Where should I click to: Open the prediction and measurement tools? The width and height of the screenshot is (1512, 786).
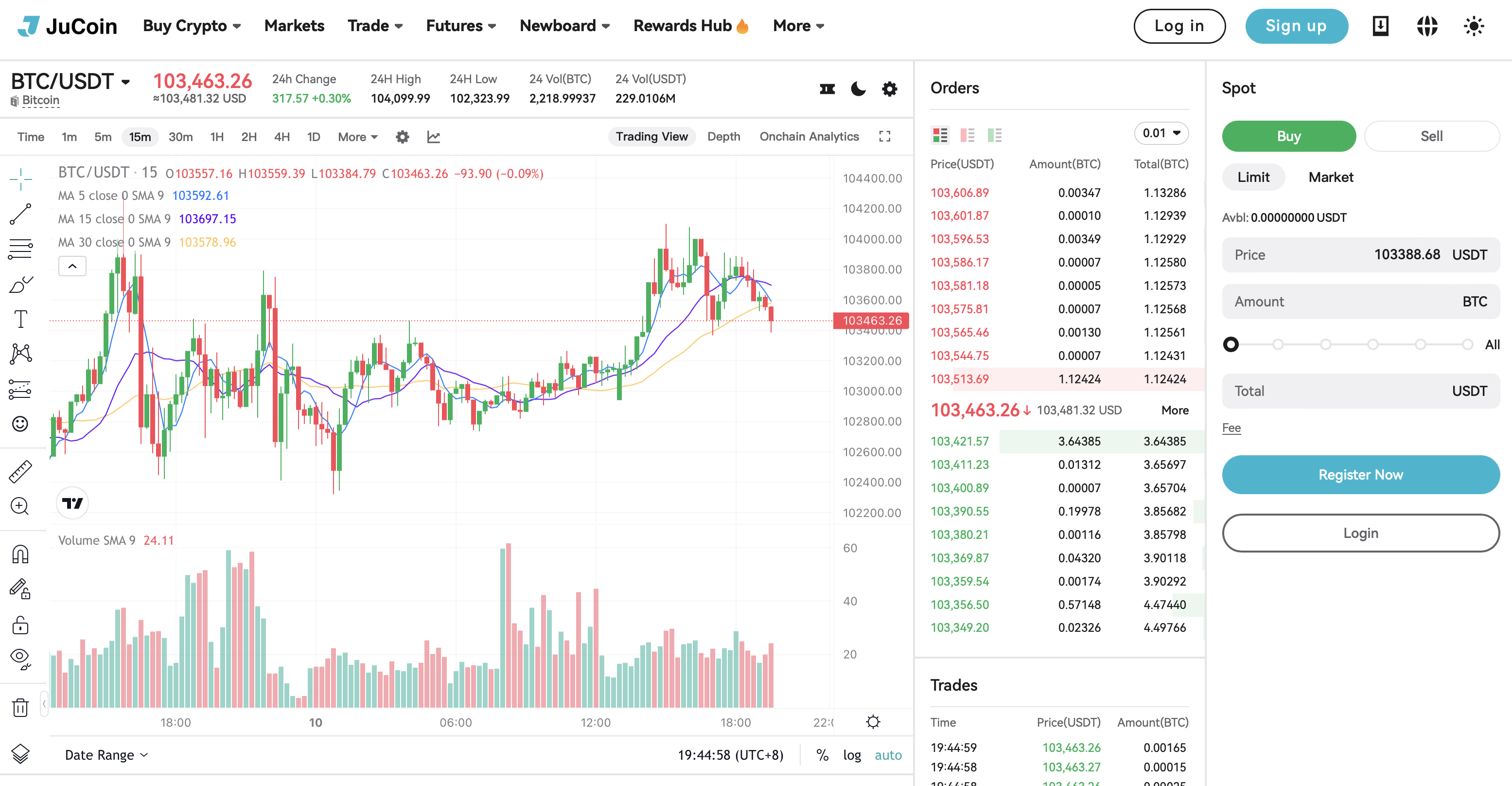(x=20, y=389)
